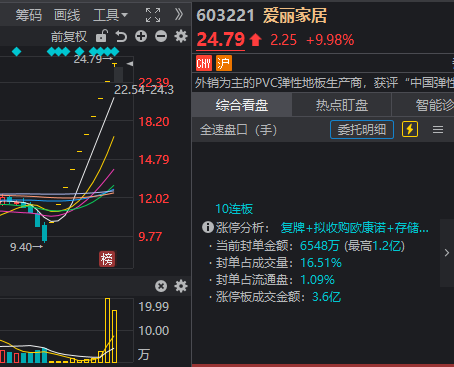Open the order book hamburger menu
The width and height of the screenshot is (454, 367).
[x=438, y=130]
